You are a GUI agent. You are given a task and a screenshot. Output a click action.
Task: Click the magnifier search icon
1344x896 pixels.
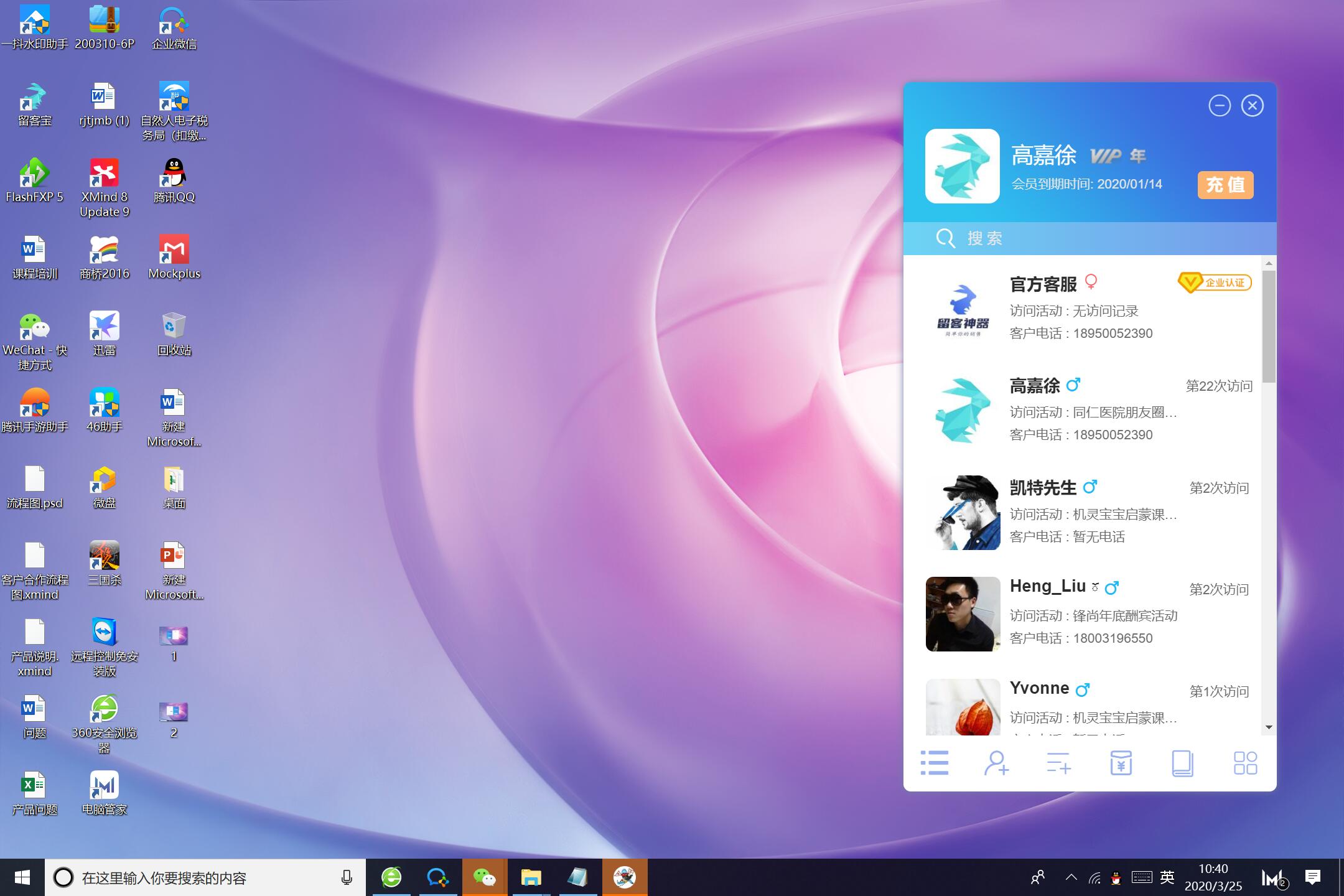945,238
